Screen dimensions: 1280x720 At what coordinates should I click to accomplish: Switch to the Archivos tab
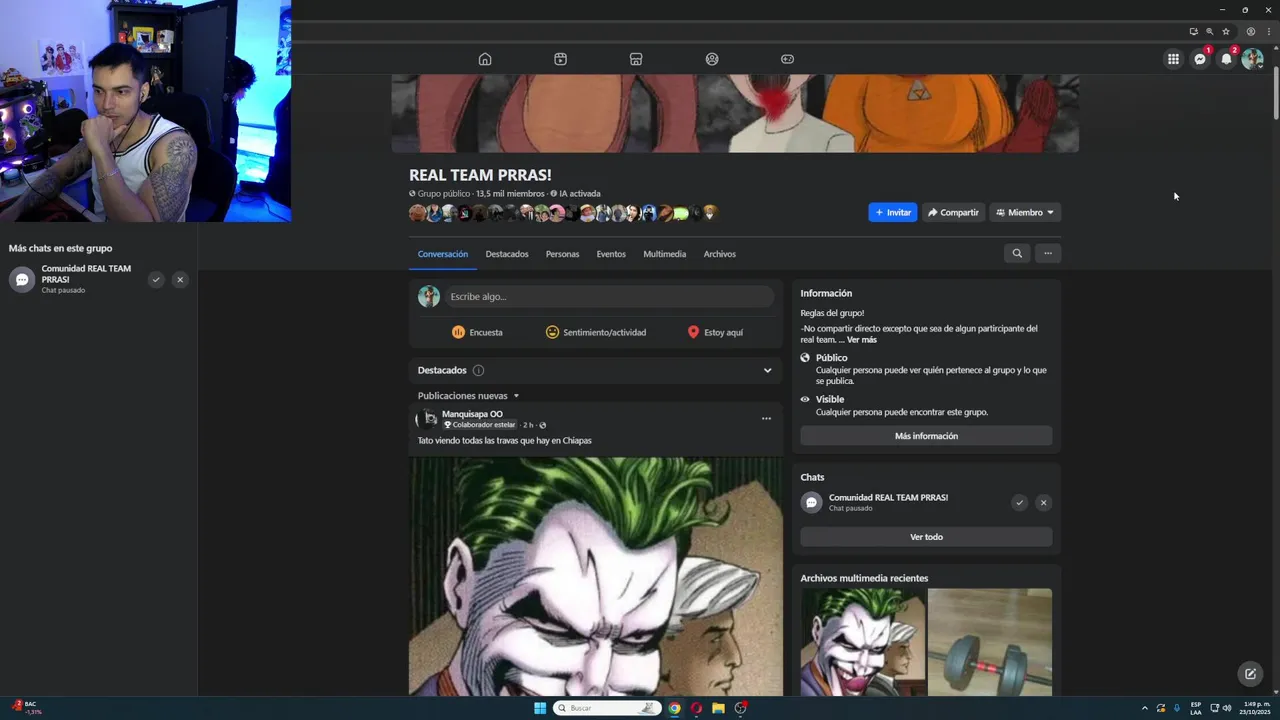pyautogui.click(x=719, y=254)
